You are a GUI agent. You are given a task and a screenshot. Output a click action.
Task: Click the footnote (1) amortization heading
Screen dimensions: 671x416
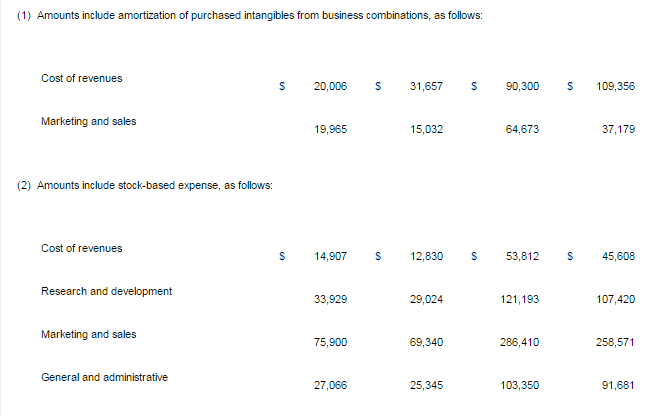pos(249,15)
